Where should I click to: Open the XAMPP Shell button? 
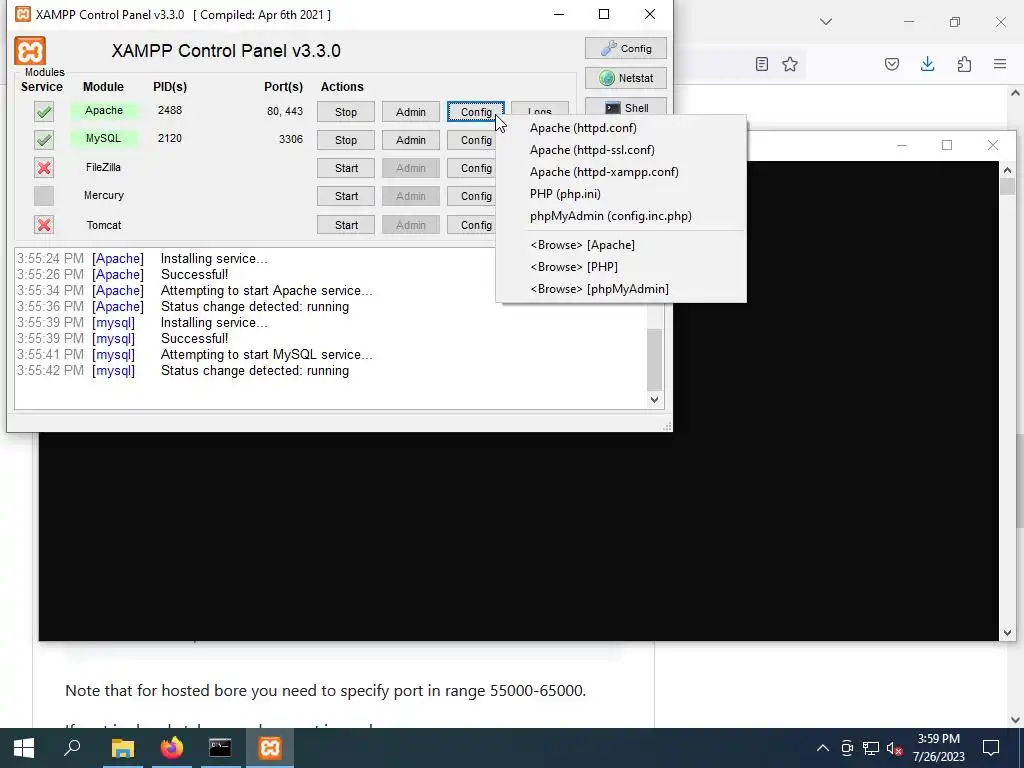[x=626, y=107]
